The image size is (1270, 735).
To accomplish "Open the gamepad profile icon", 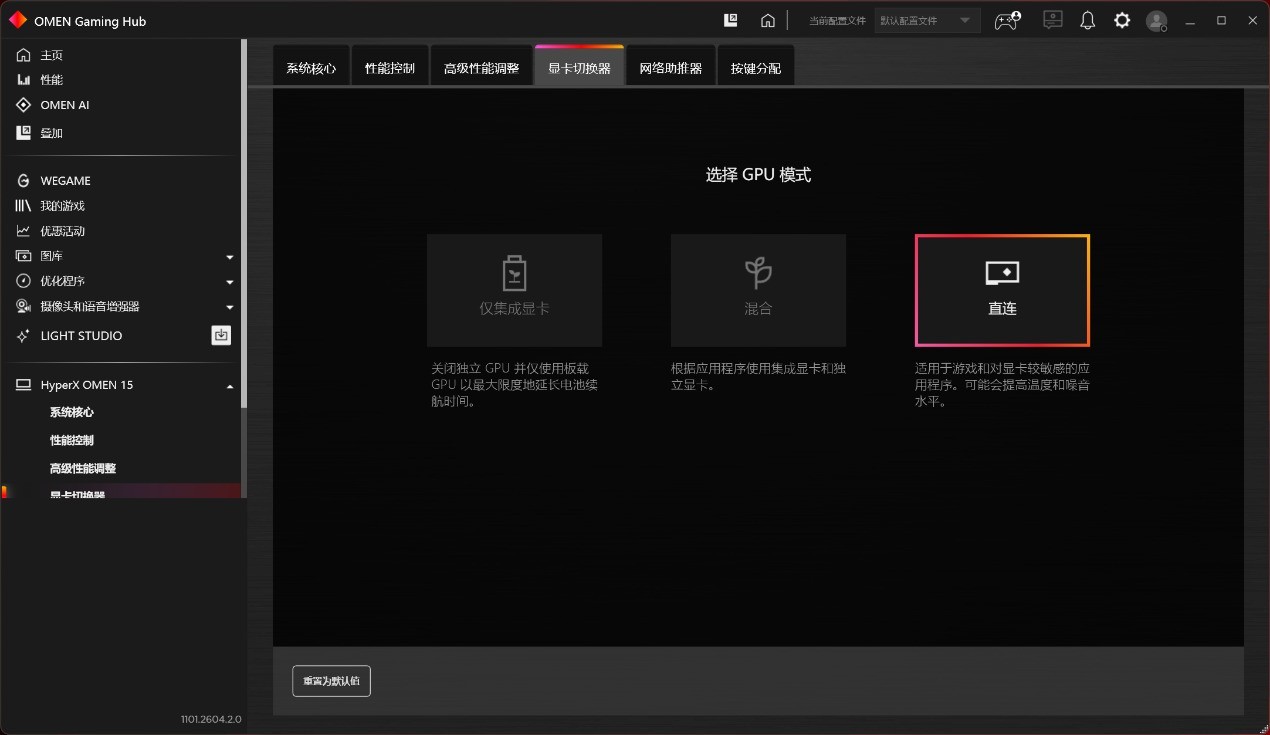I will [x=1007, y=20].
